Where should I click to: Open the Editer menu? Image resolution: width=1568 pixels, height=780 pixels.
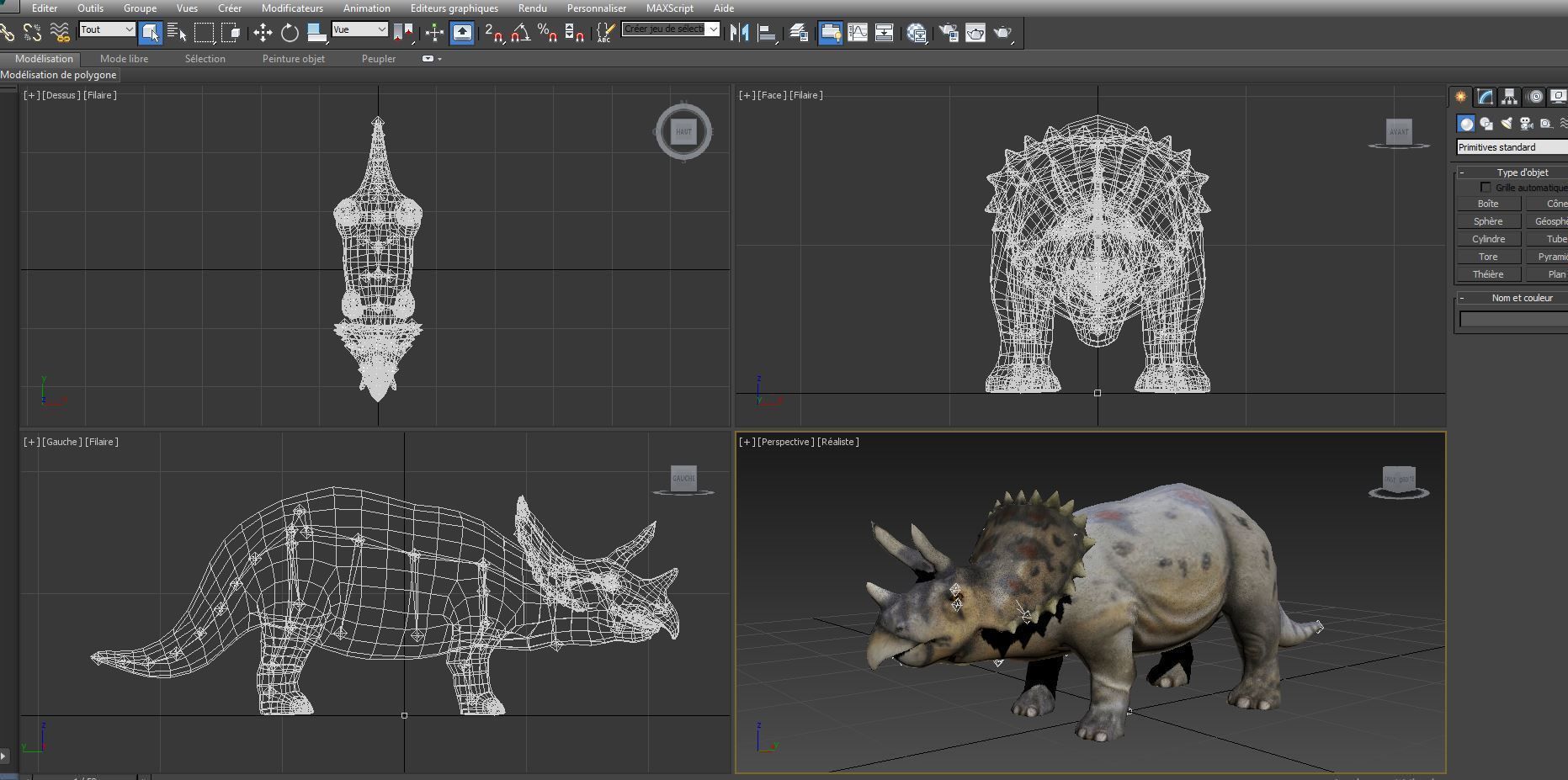45,8
